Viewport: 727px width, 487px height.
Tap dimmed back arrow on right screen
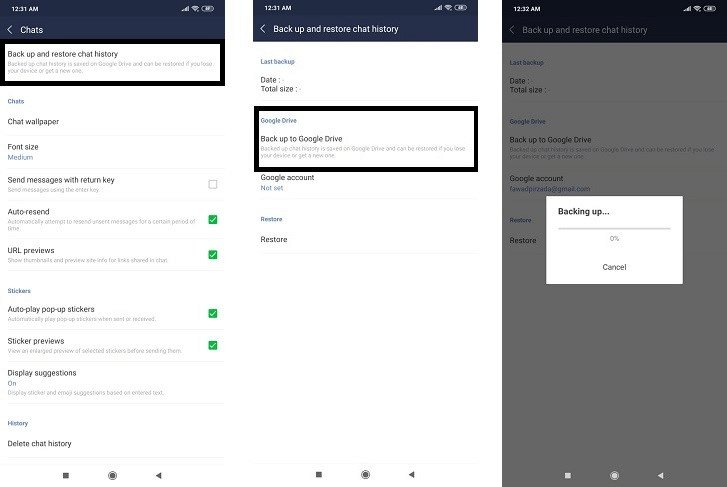[x=512, y=30]
